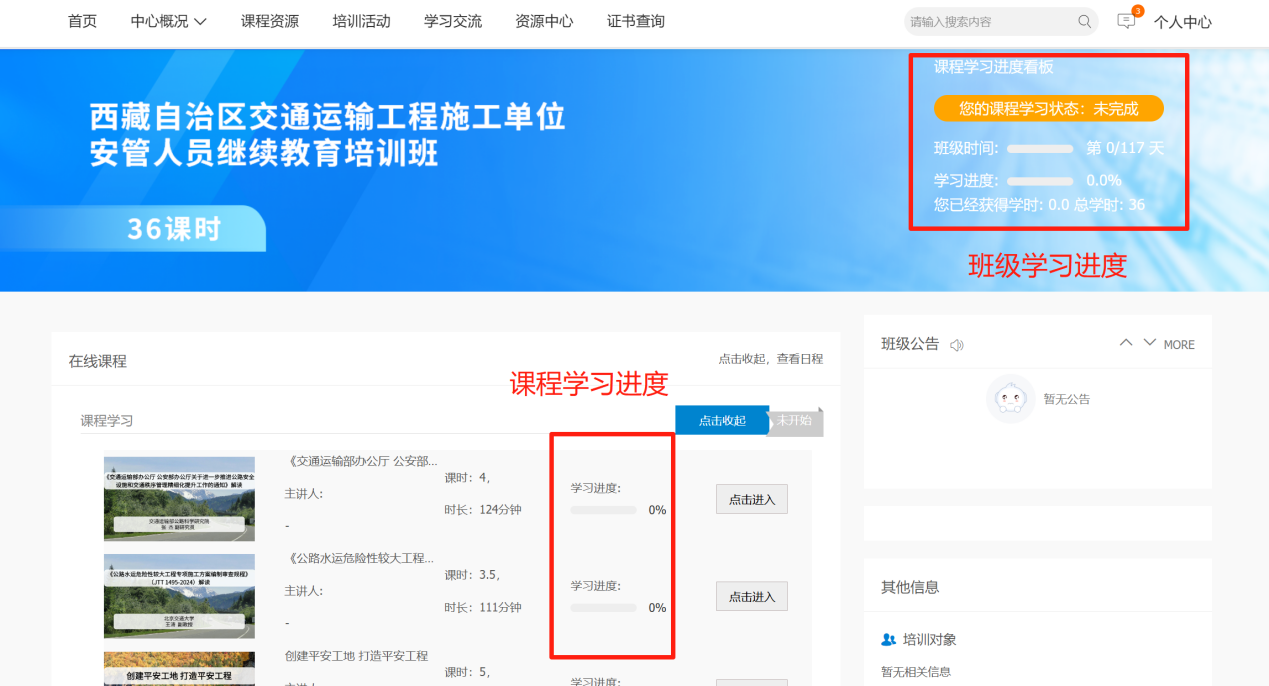Click the speaker icon beside 班级公告

[x=956, y=345]
